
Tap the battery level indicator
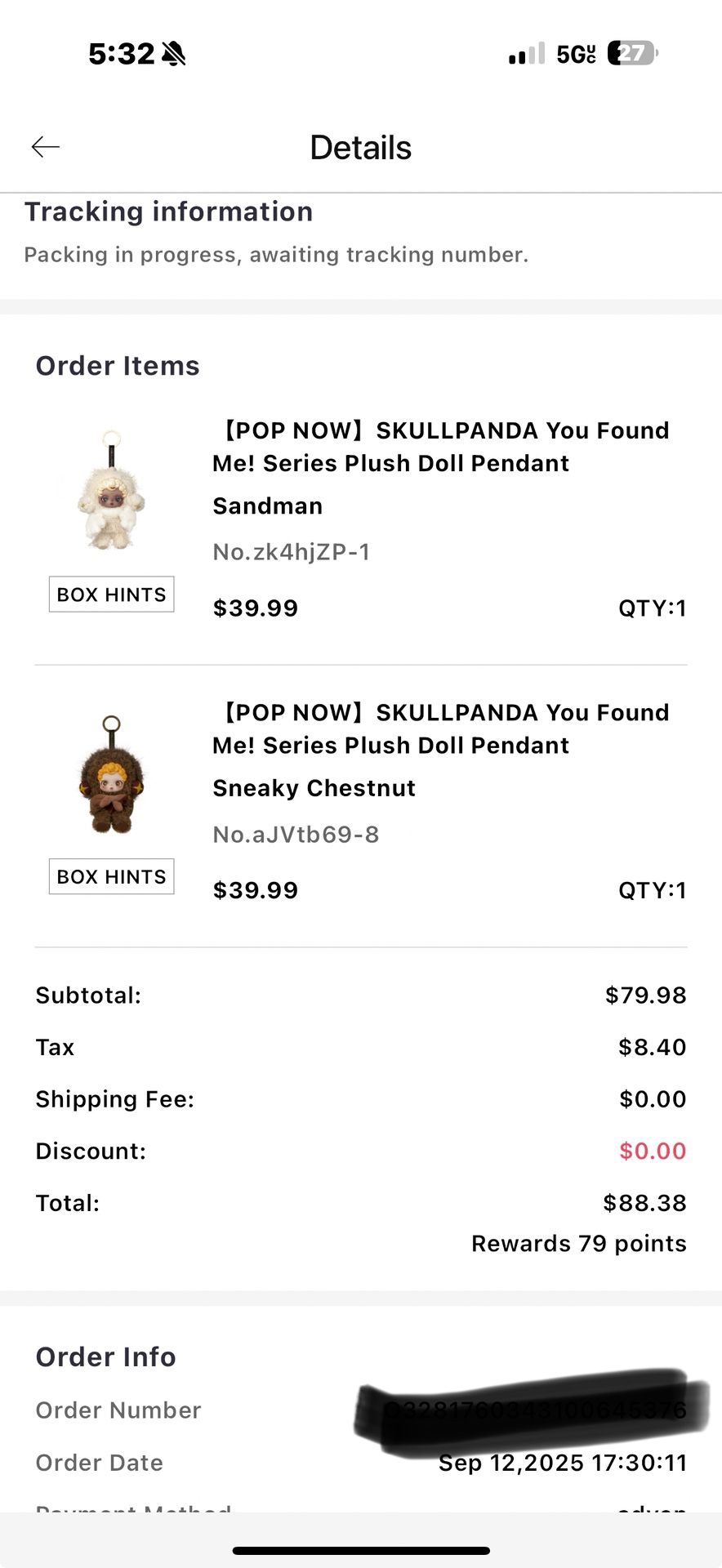(632, 53)
